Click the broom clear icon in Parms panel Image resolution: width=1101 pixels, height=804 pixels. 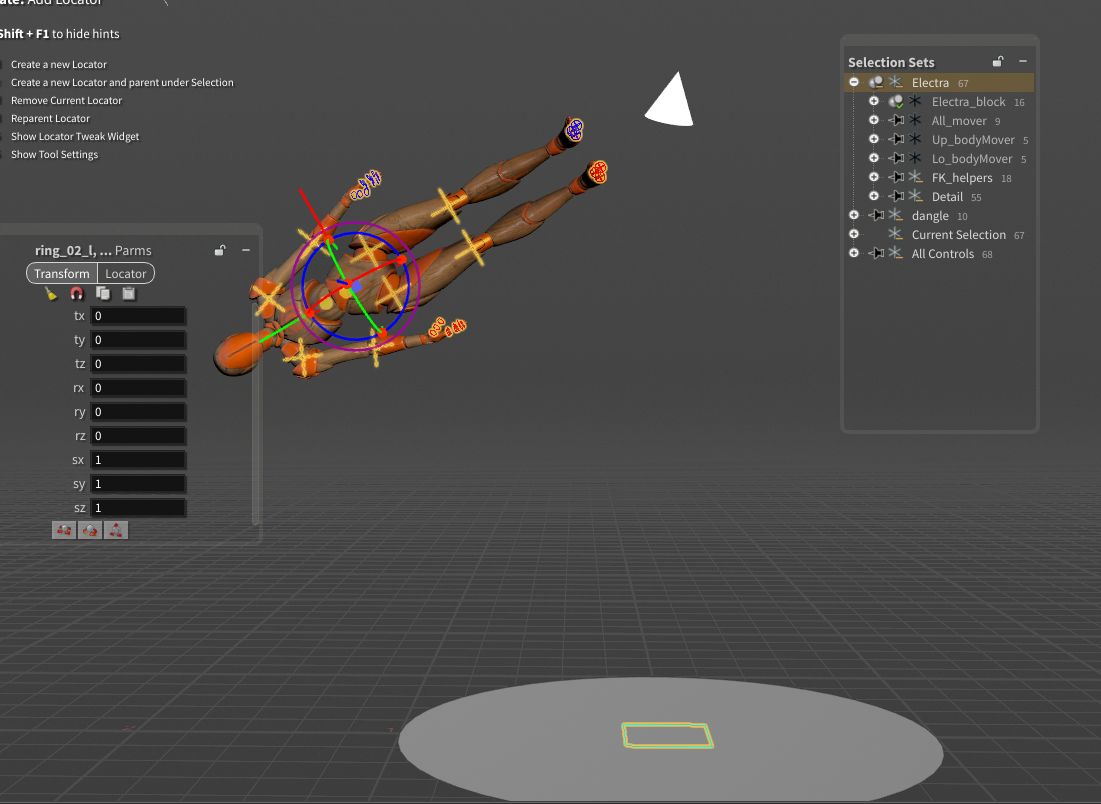[x=51, y=294]
